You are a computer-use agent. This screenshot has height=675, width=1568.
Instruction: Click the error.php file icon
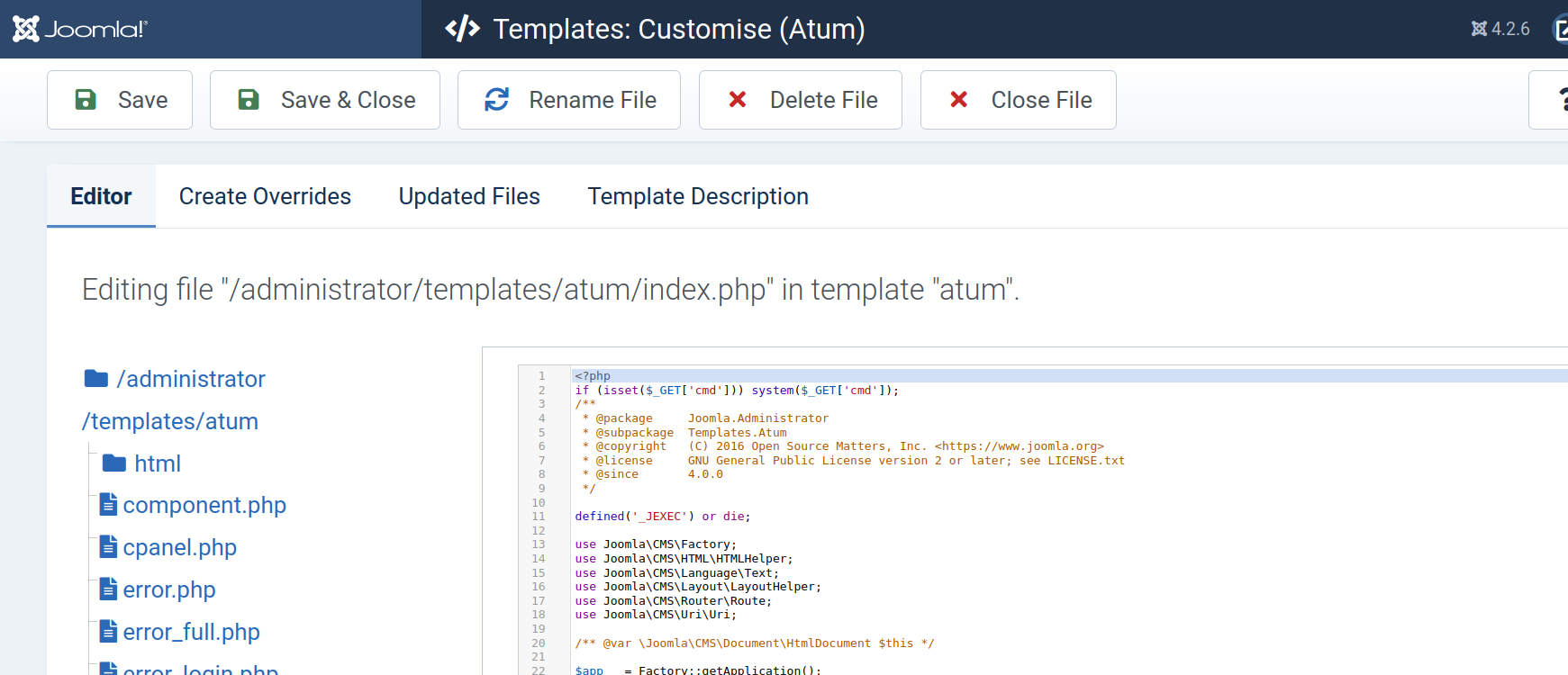pyautogui.click(x=108, y=589)
